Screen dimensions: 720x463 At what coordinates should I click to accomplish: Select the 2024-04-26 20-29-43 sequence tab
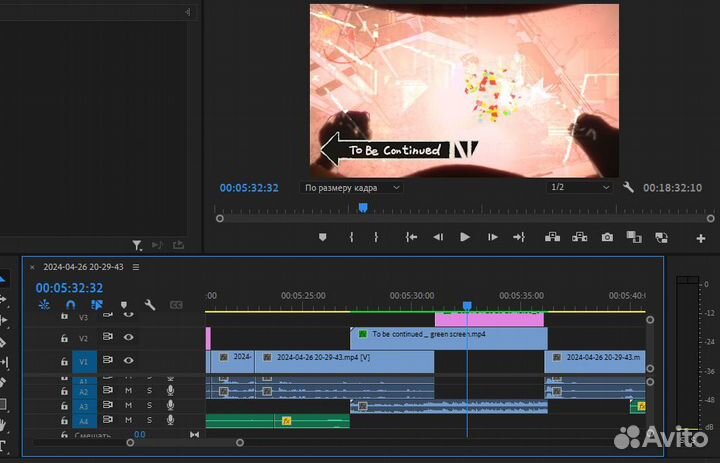pyautogui.click(x=83, y=267)
